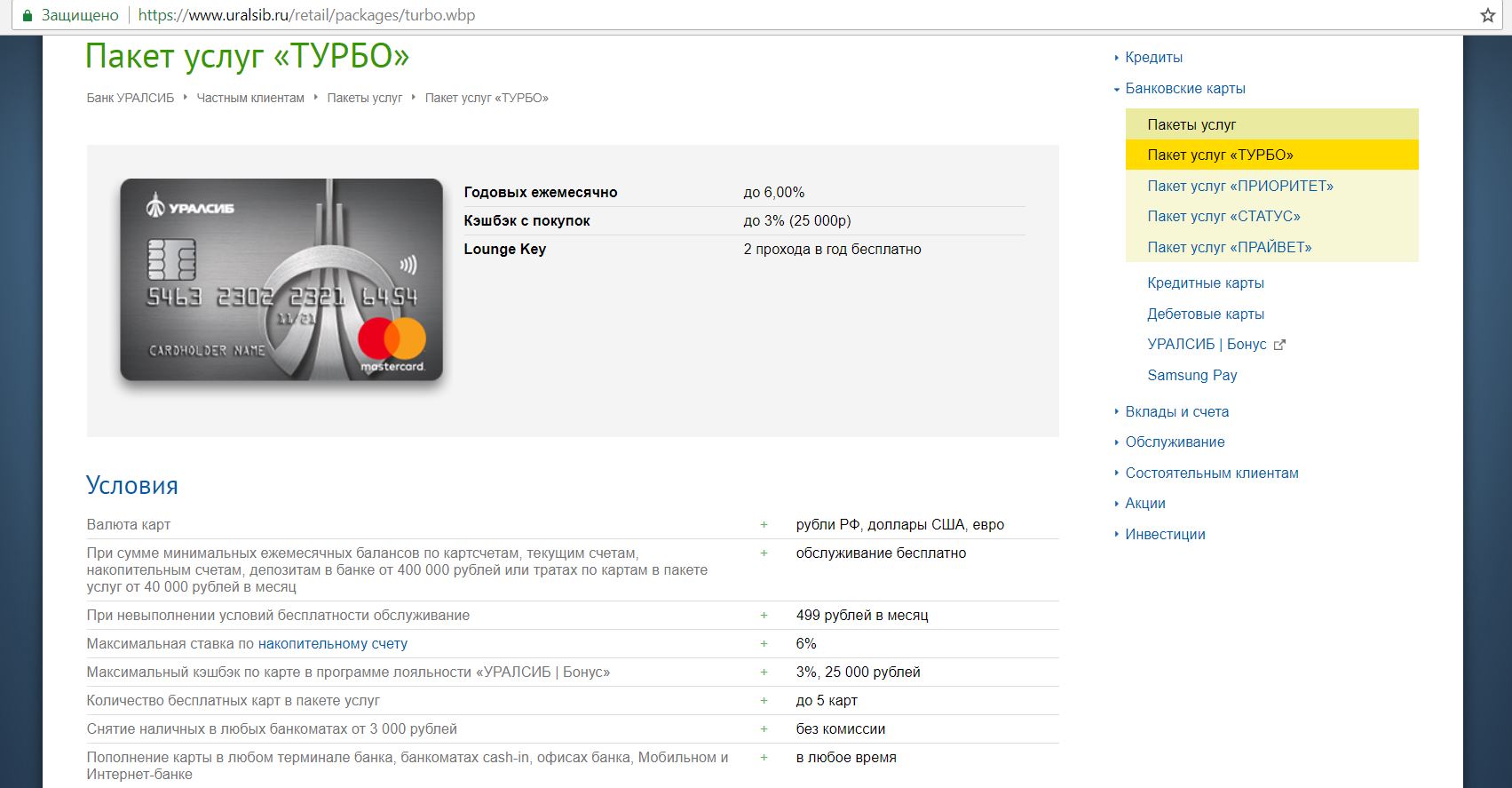The width and height of the screenshot is (1512, 788).
Task: Click the value до 6,00%
Action: pos(774,192)
